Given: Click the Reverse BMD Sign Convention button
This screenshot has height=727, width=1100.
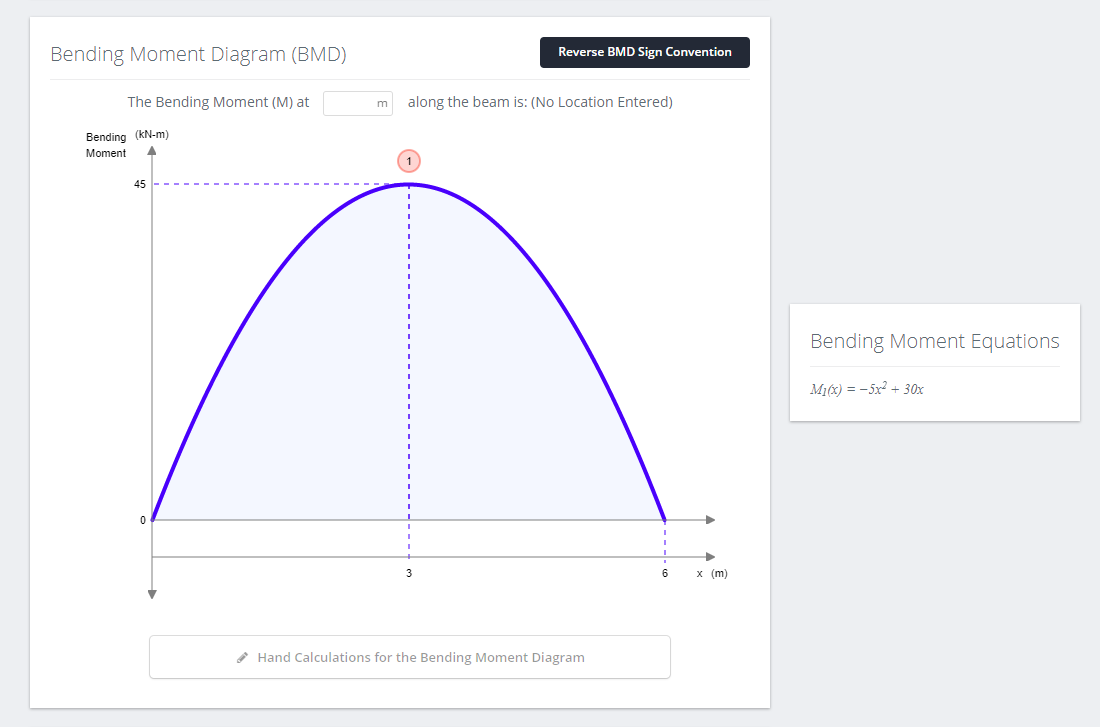Looking at the screenshot, I should click(x=644, y=52).
